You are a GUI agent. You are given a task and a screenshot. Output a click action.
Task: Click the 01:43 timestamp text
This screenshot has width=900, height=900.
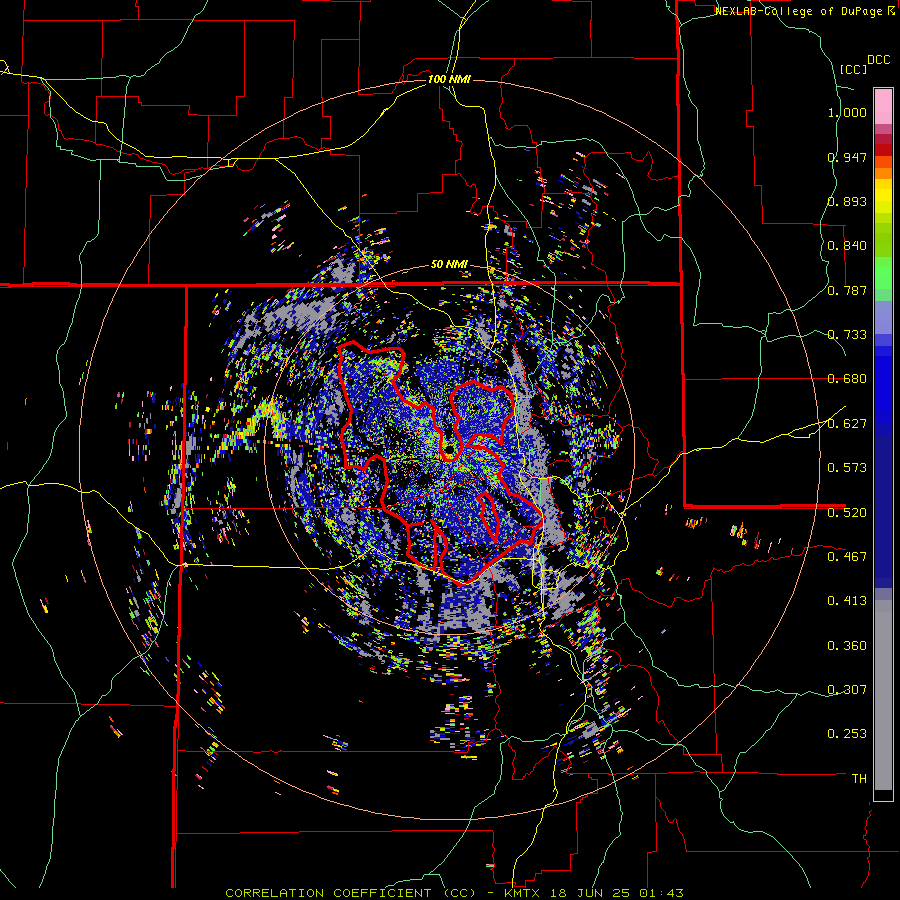[x=662, y=893]
